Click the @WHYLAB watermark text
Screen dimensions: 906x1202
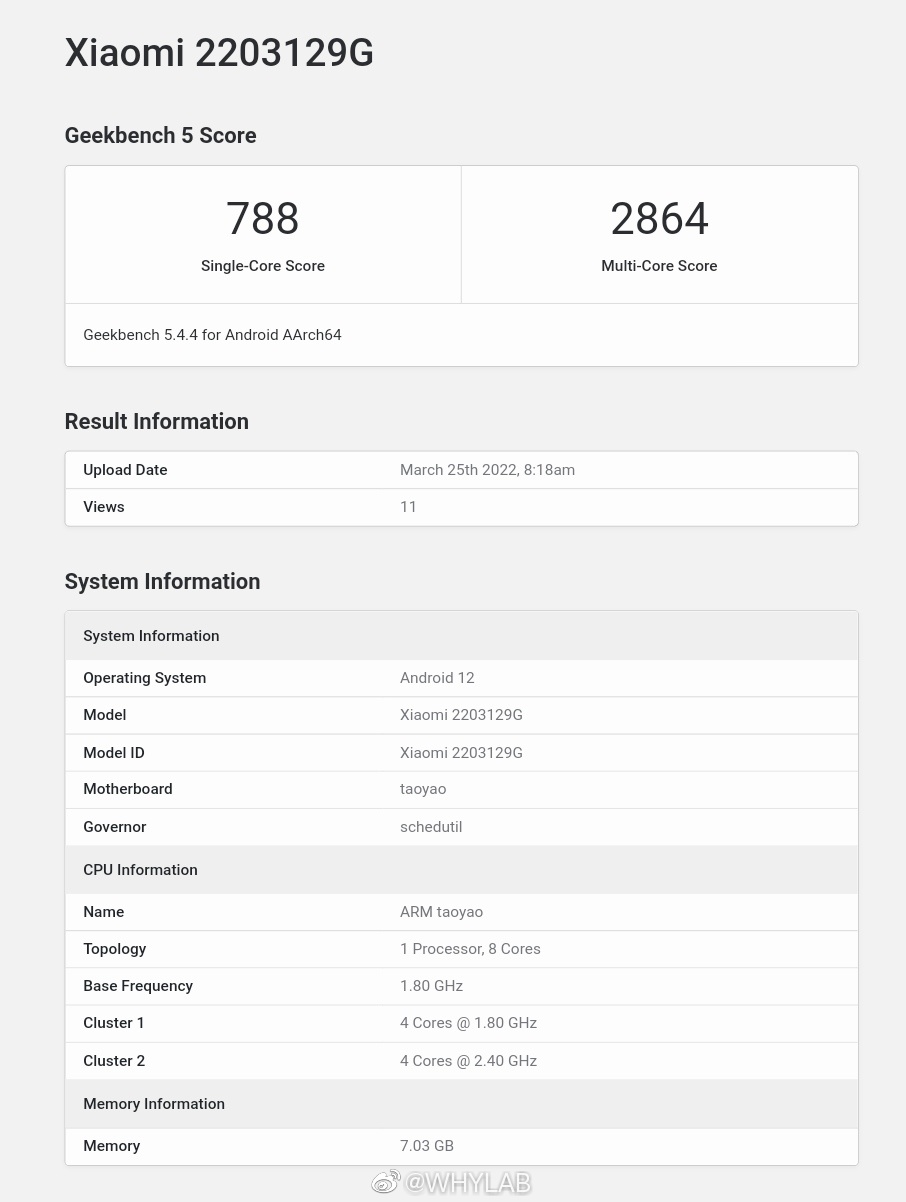(x=466, y=1182)
